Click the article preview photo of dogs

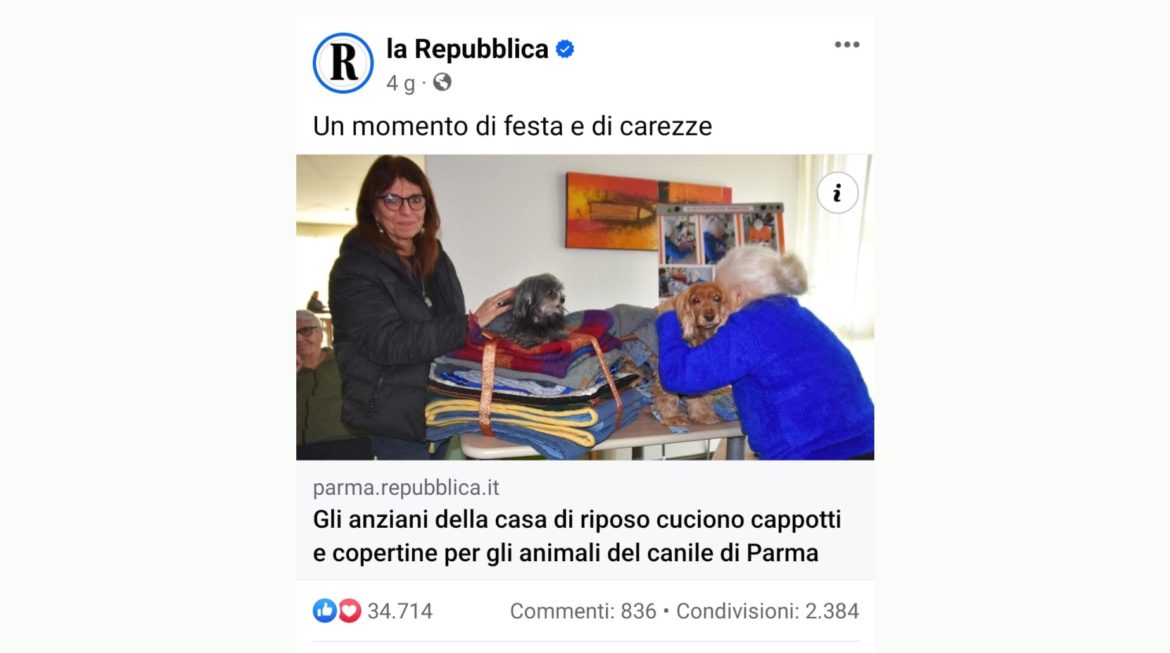(585, 307)
